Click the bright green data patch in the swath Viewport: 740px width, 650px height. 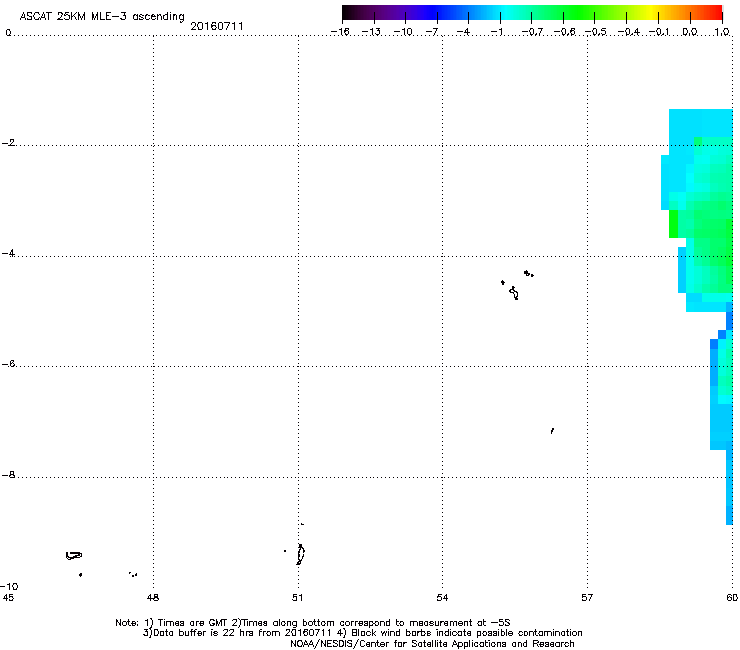pos(673,224)
